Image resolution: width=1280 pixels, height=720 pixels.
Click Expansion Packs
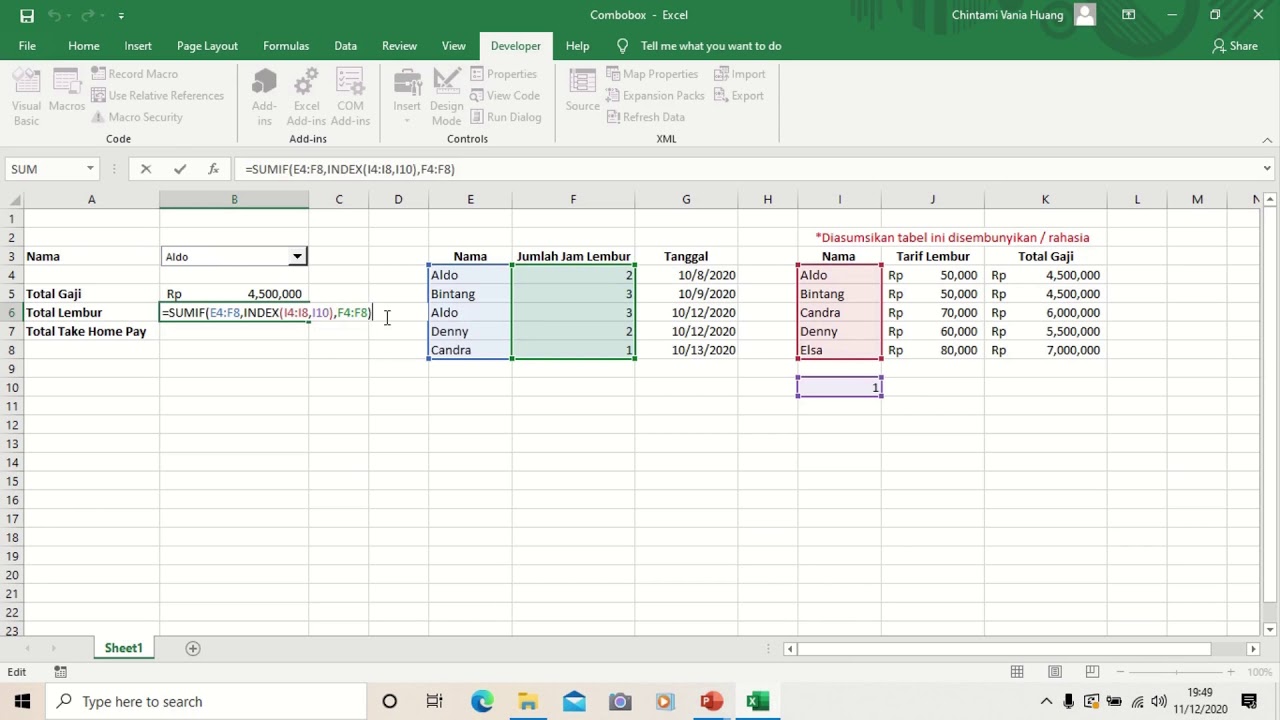coord(655,96)
